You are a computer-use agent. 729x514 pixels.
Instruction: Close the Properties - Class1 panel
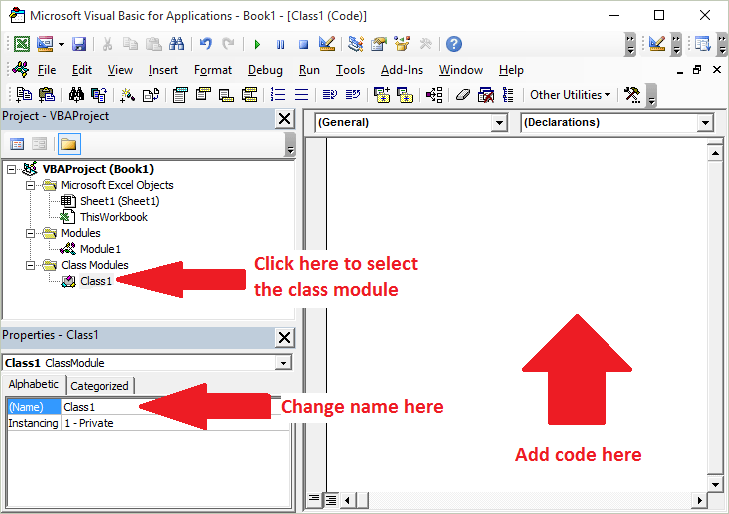point(285,337)
